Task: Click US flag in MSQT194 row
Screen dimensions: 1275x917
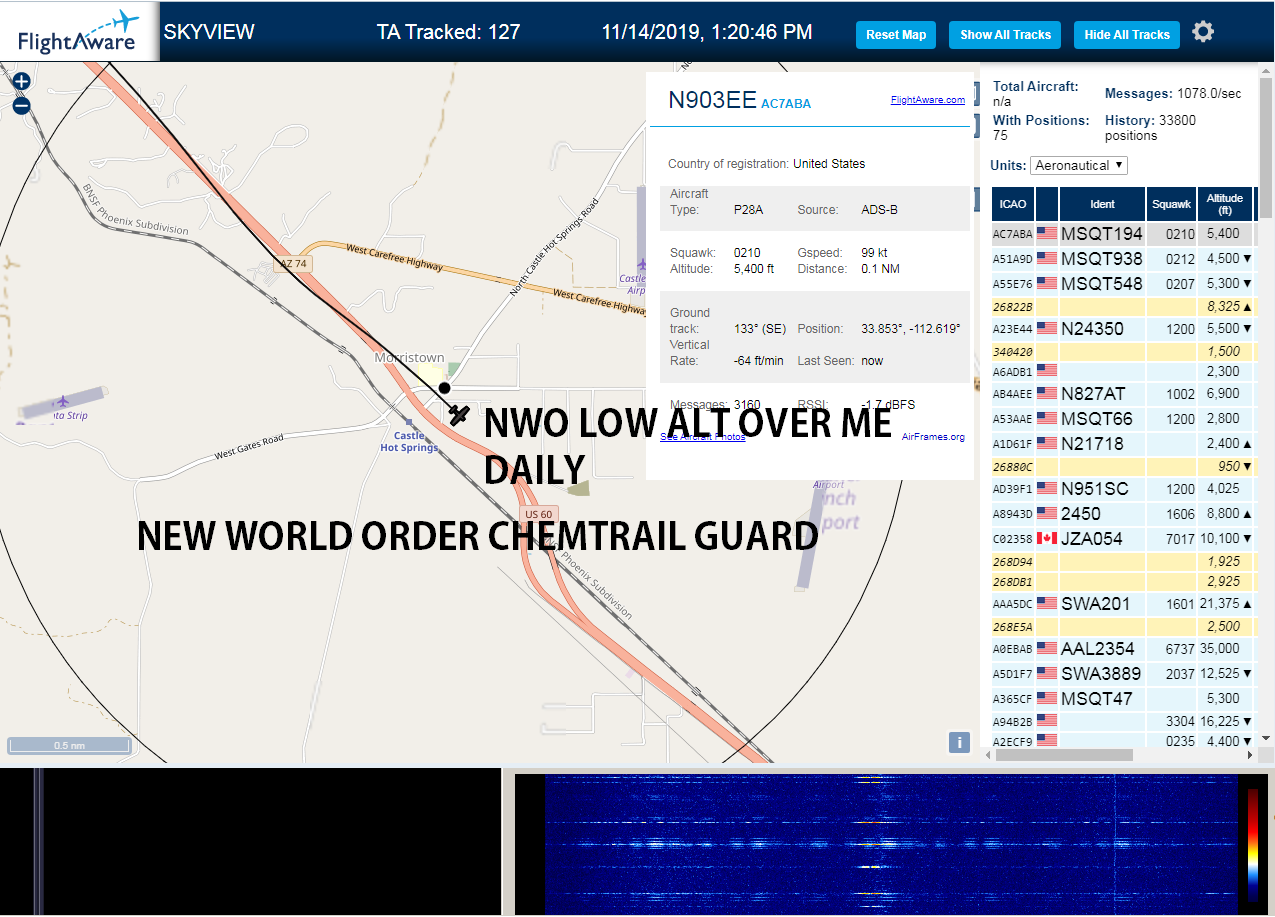Action: (1047, 234)
